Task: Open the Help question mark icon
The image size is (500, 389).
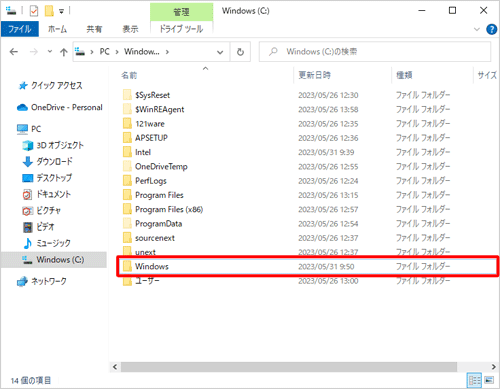Action: tap(491, 29)
